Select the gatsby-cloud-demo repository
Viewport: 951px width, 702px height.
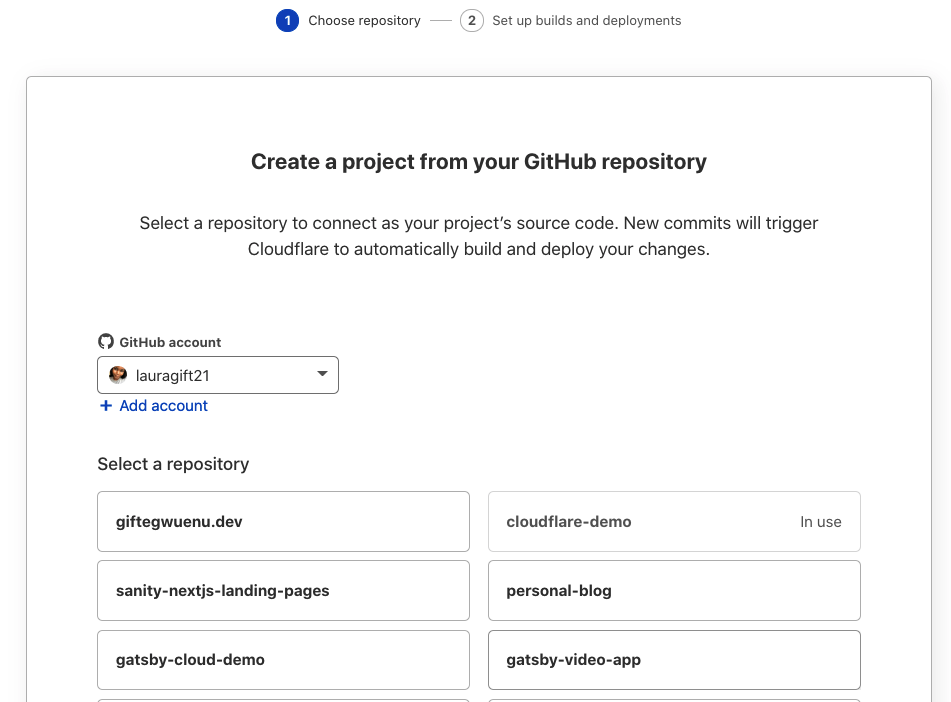coord(283,659)
